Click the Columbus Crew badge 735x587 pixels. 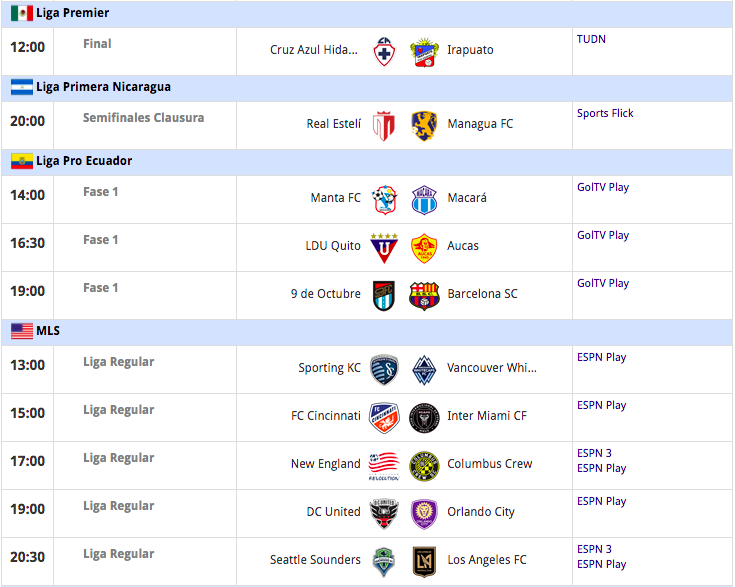click(x=424, y=465)
